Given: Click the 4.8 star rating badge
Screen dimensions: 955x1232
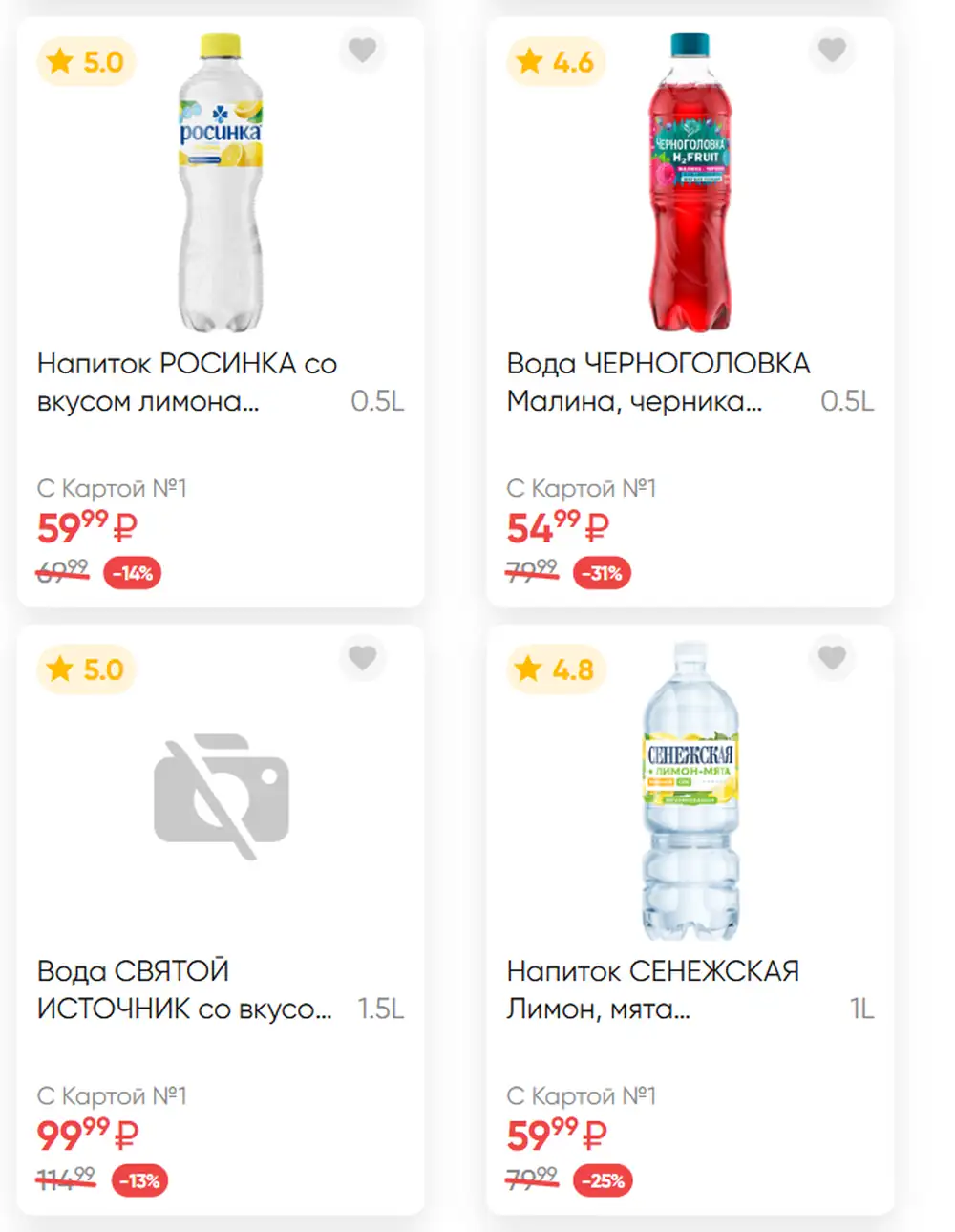Looking at the screenshot, I should pos(556,669).
